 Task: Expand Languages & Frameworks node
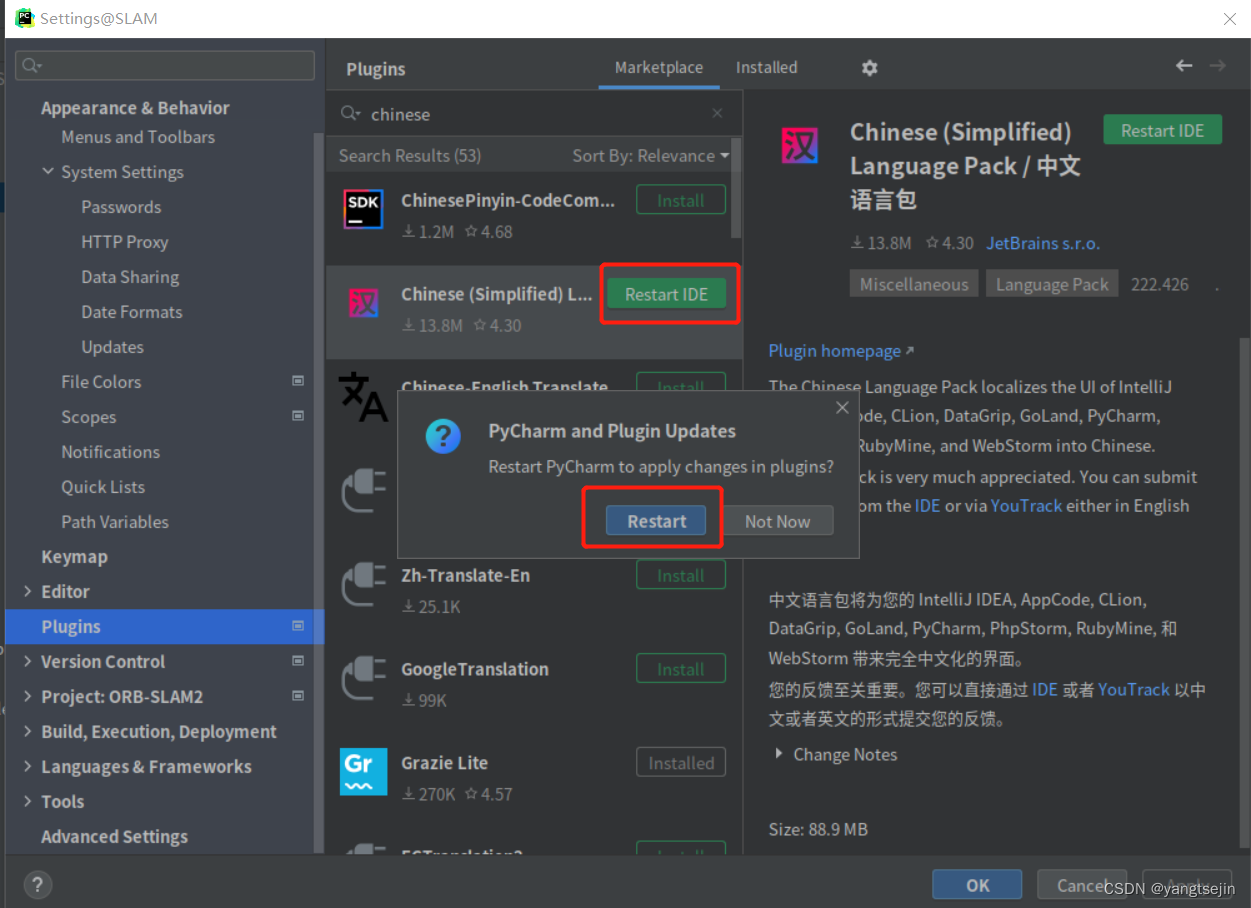click(28, 767)
